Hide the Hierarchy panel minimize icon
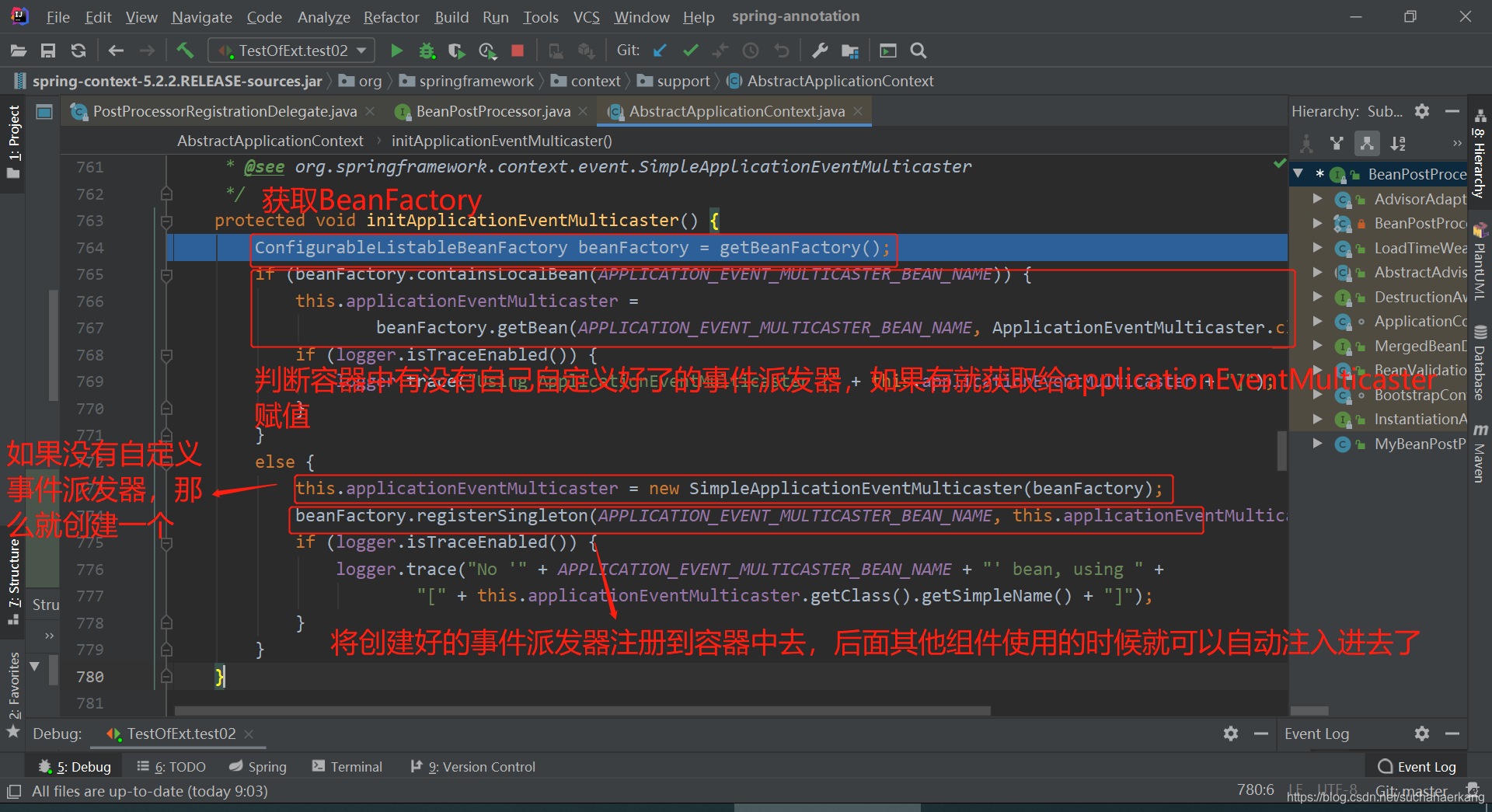1492x812 pixels. [1452, 111]
